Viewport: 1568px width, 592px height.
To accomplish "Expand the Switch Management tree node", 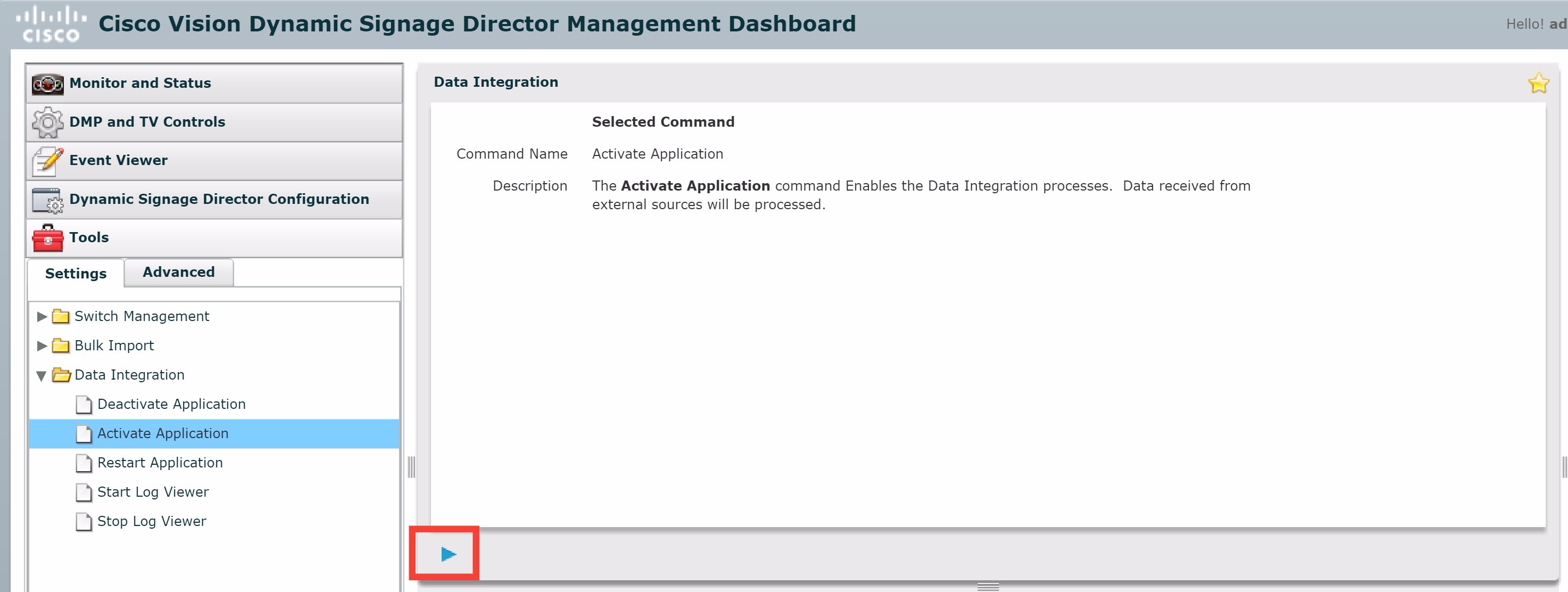I will click(x=41, y=316).
